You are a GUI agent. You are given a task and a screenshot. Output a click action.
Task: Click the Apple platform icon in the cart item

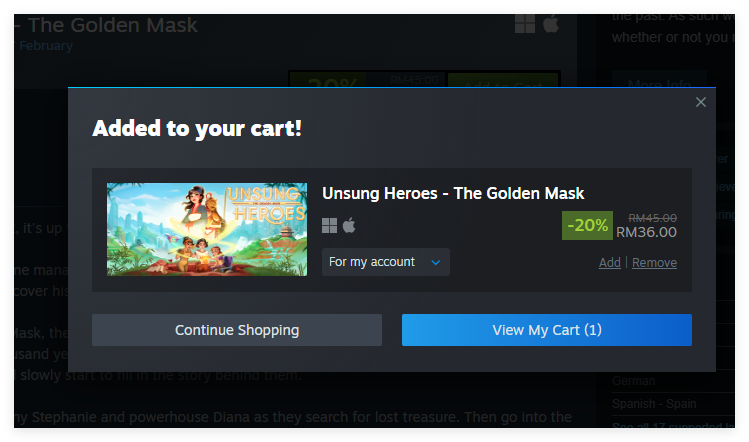coord(349,225)
